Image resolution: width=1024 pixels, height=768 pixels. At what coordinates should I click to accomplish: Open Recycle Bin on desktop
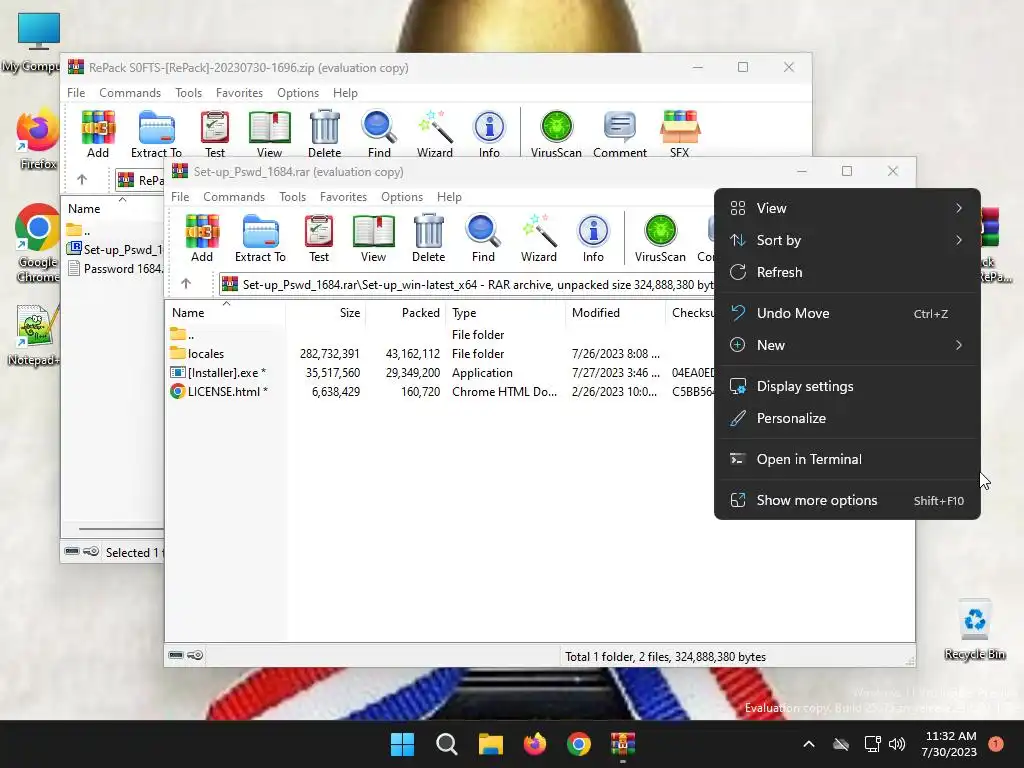click(x=975, y=630)
